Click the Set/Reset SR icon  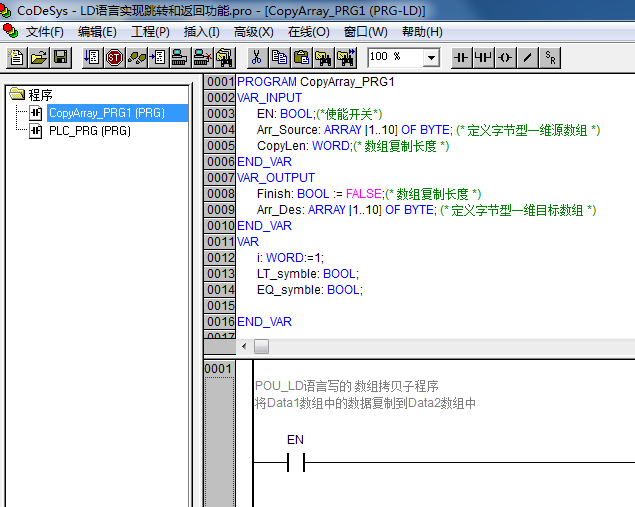(550, 58)
